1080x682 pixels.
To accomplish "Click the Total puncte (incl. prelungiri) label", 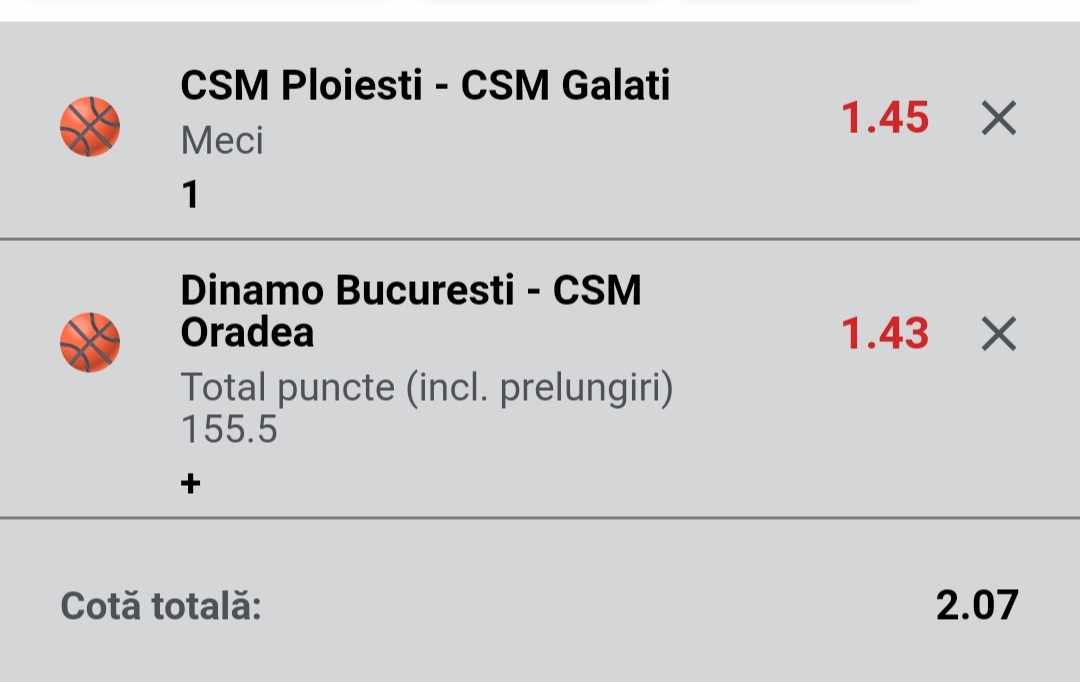I will click(427, 388).
